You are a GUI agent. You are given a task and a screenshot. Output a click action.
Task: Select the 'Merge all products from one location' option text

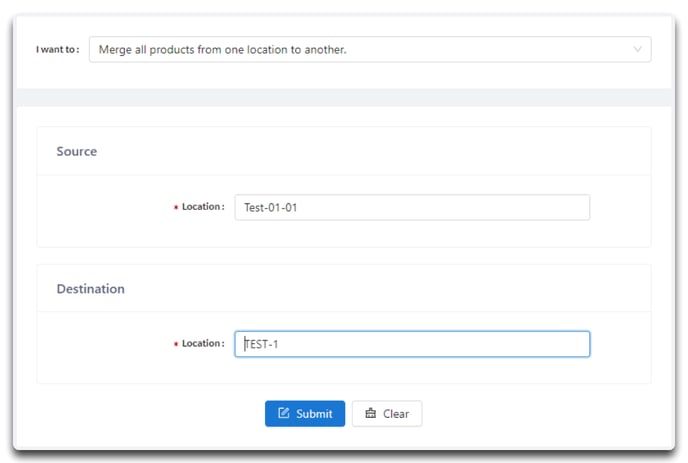222,50
